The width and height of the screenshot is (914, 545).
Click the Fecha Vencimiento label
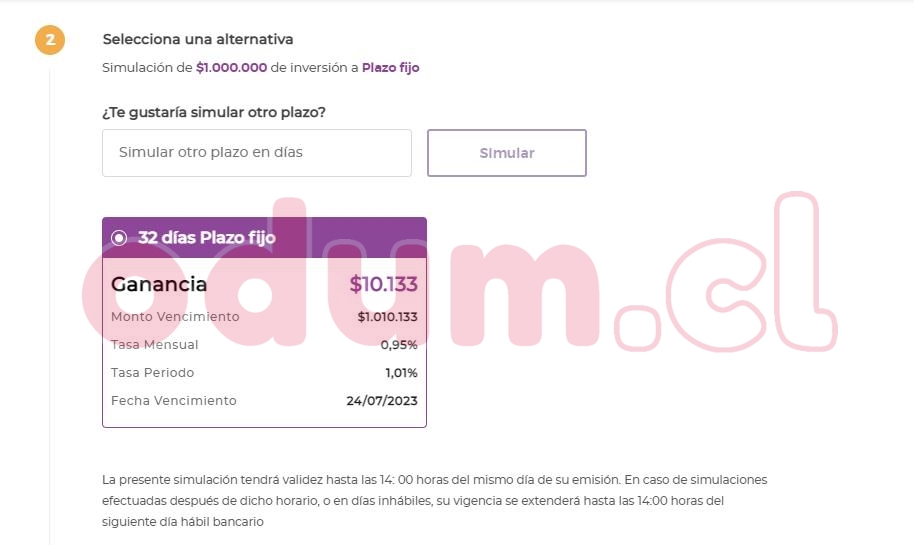pos(174,401)
